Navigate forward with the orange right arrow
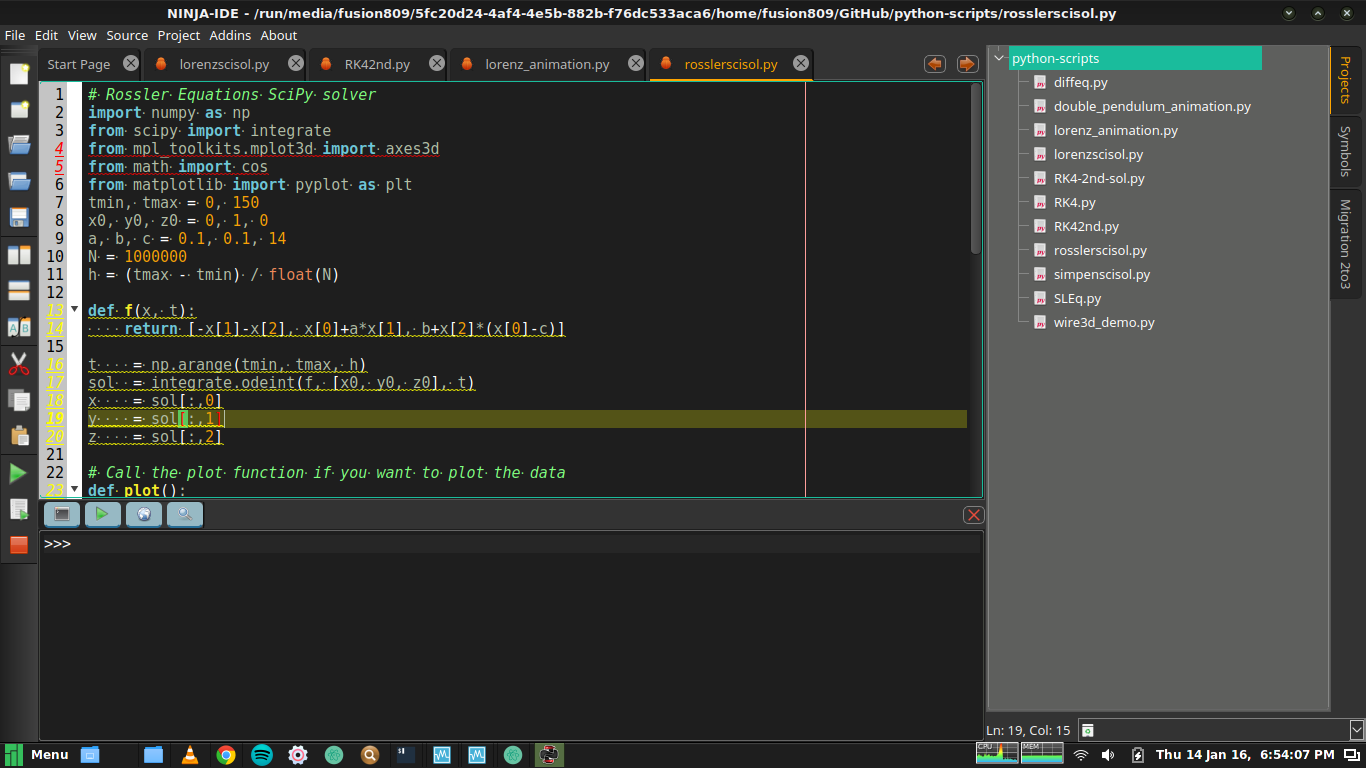The width and height of the screenshot is (1366, 768). click(967, 64)
